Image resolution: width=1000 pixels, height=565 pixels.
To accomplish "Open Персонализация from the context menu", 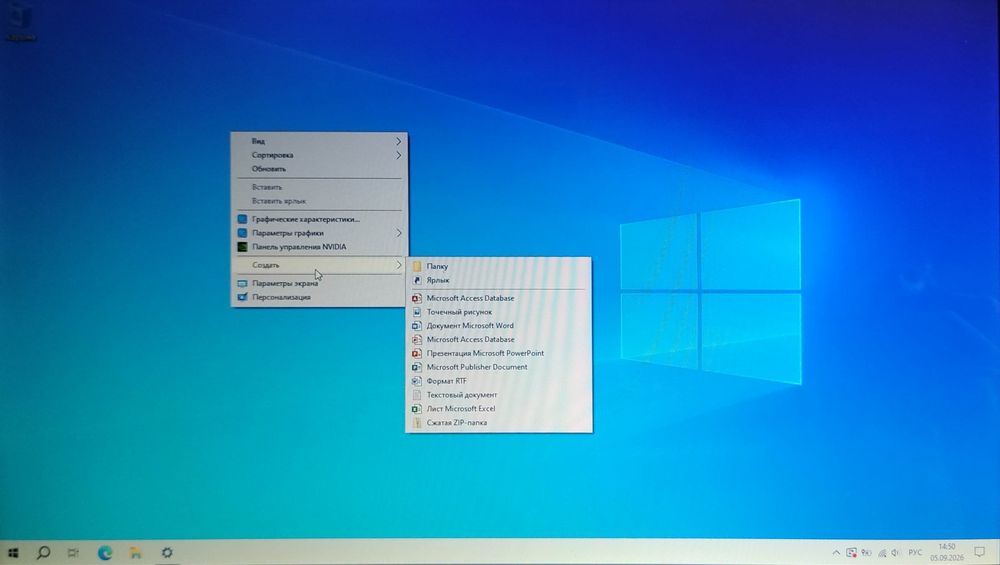I will [x=319, y=297].
